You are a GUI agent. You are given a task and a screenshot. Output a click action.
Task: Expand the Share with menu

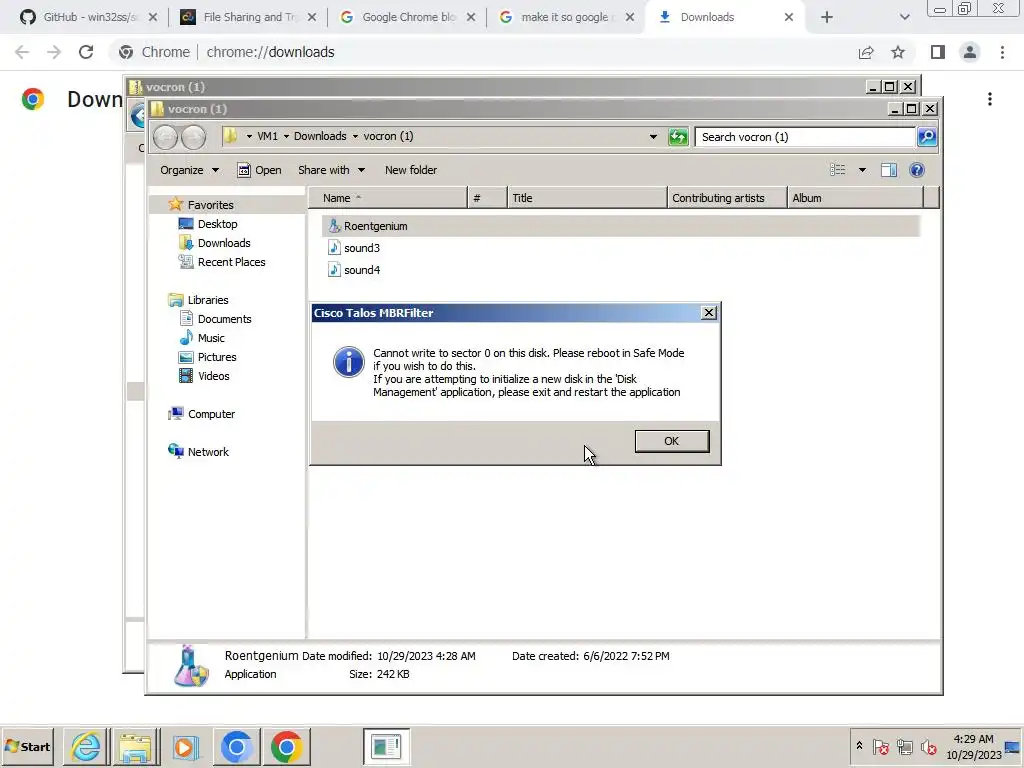(x=331, y=170)
